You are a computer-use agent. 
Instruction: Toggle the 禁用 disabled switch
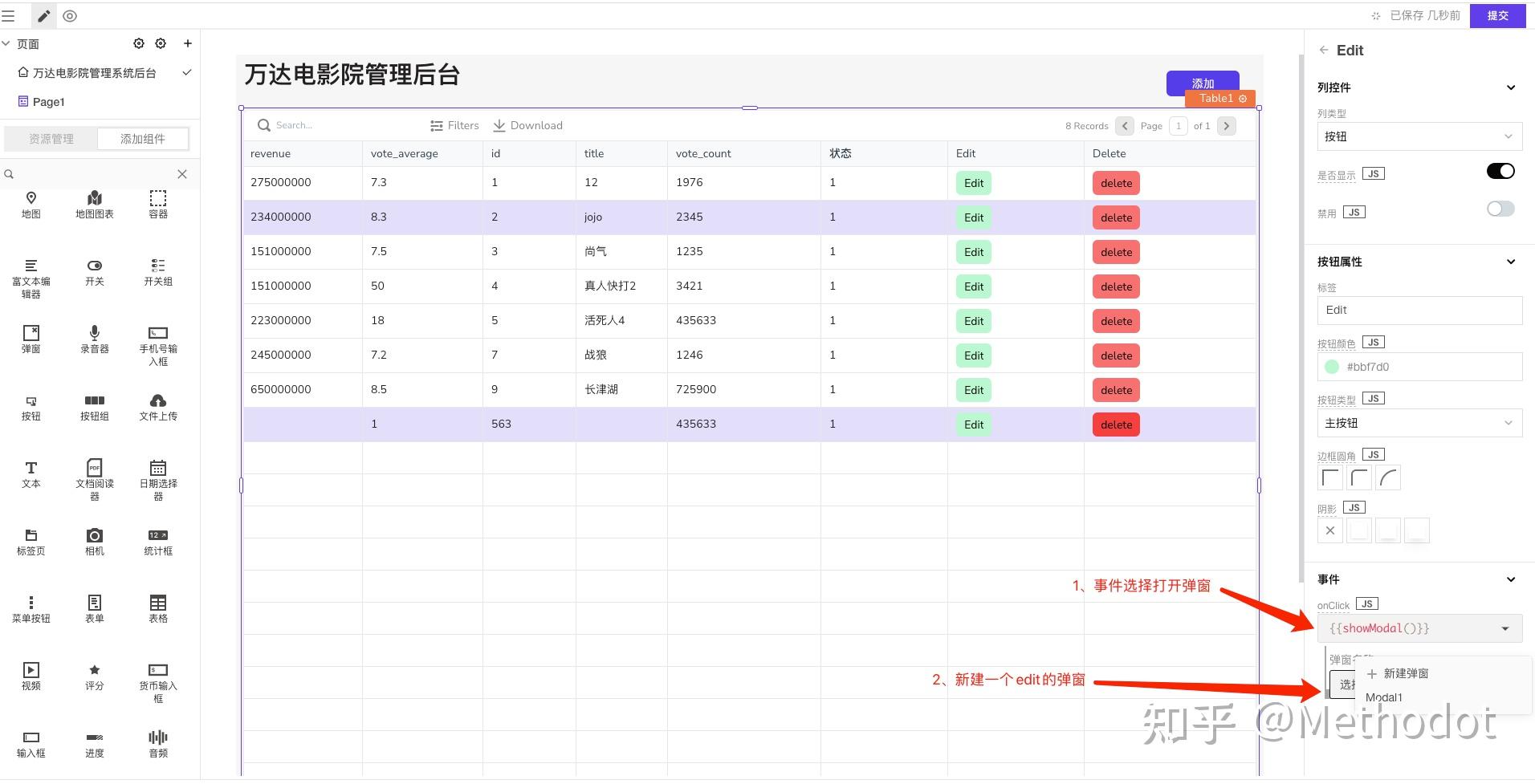click(x=1500, y=209)
